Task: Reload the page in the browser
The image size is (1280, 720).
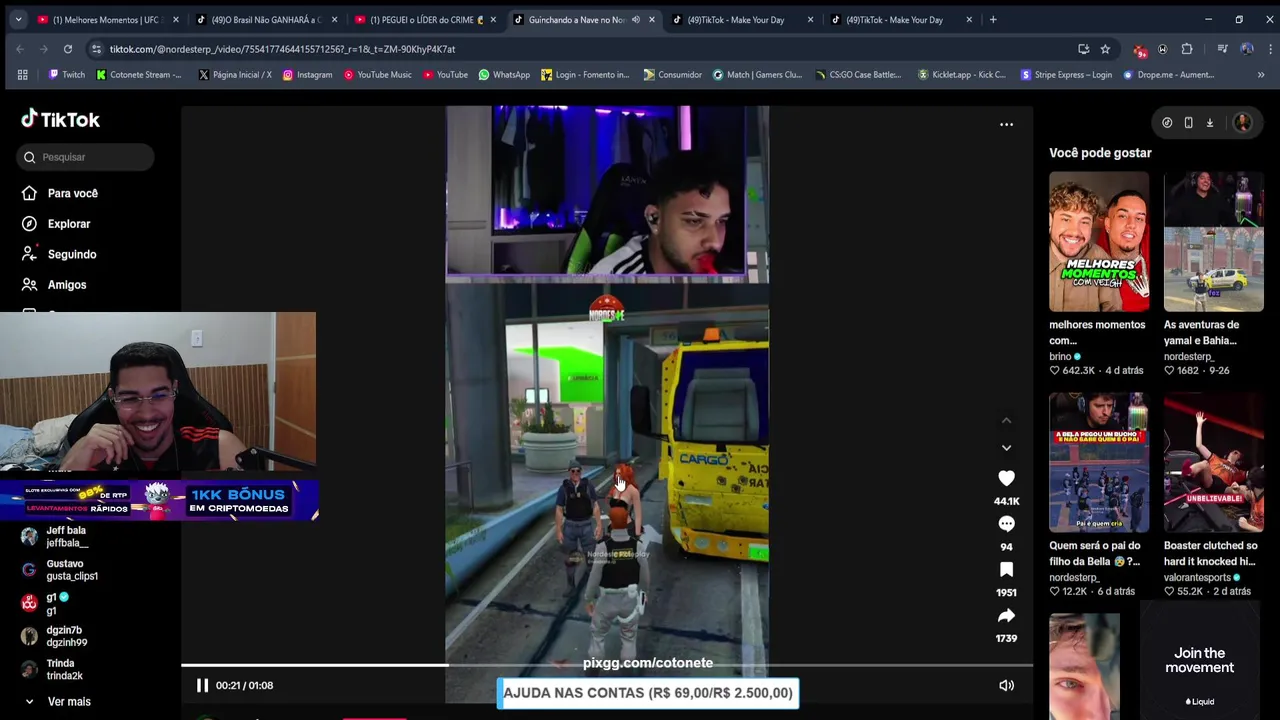Action: tap(68, 49)
